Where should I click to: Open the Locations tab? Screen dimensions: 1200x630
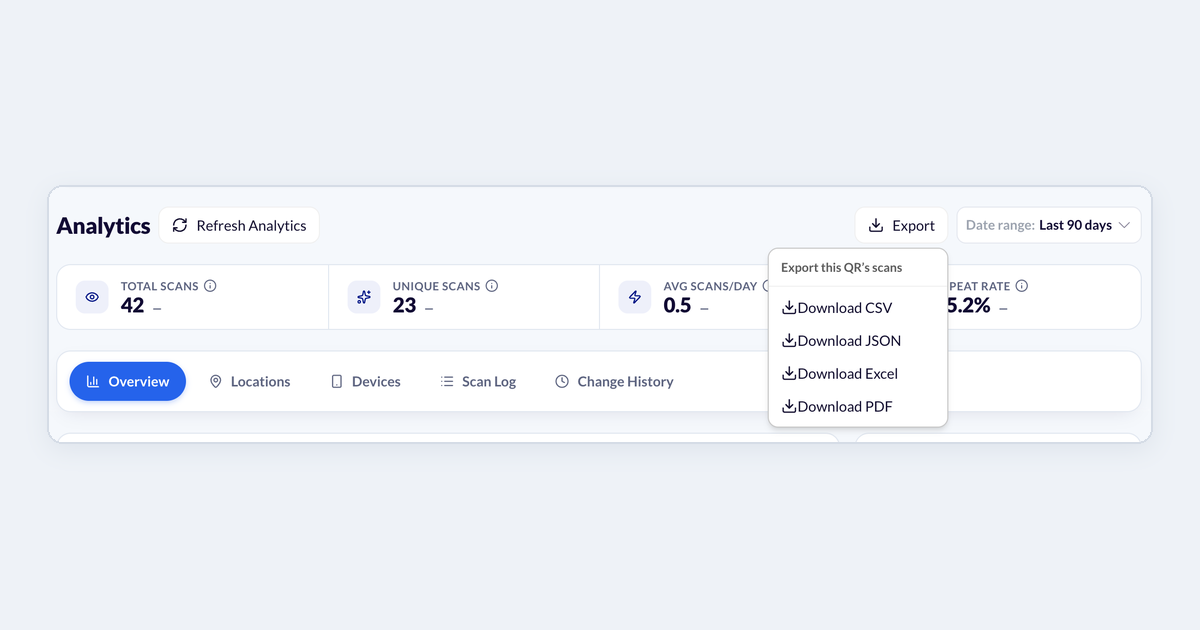coord(250,381)
